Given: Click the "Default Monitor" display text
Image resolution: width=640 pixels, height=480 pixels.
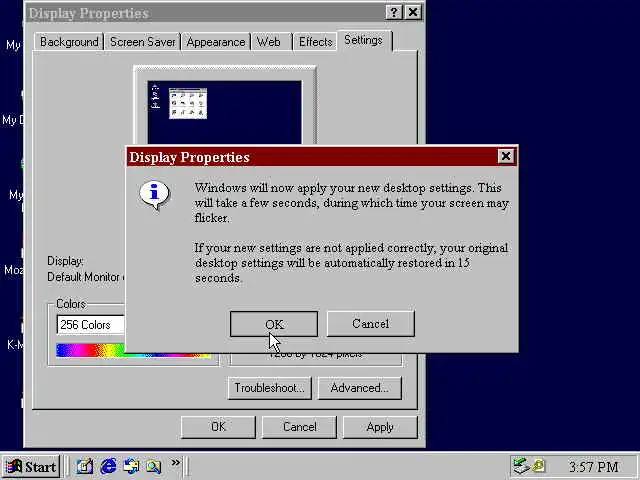Looking at the screenshot, I should (x=83, y=277).
